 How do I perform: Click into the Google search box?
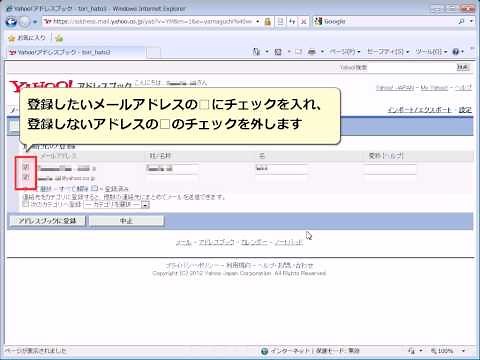(x=385, y=22)
